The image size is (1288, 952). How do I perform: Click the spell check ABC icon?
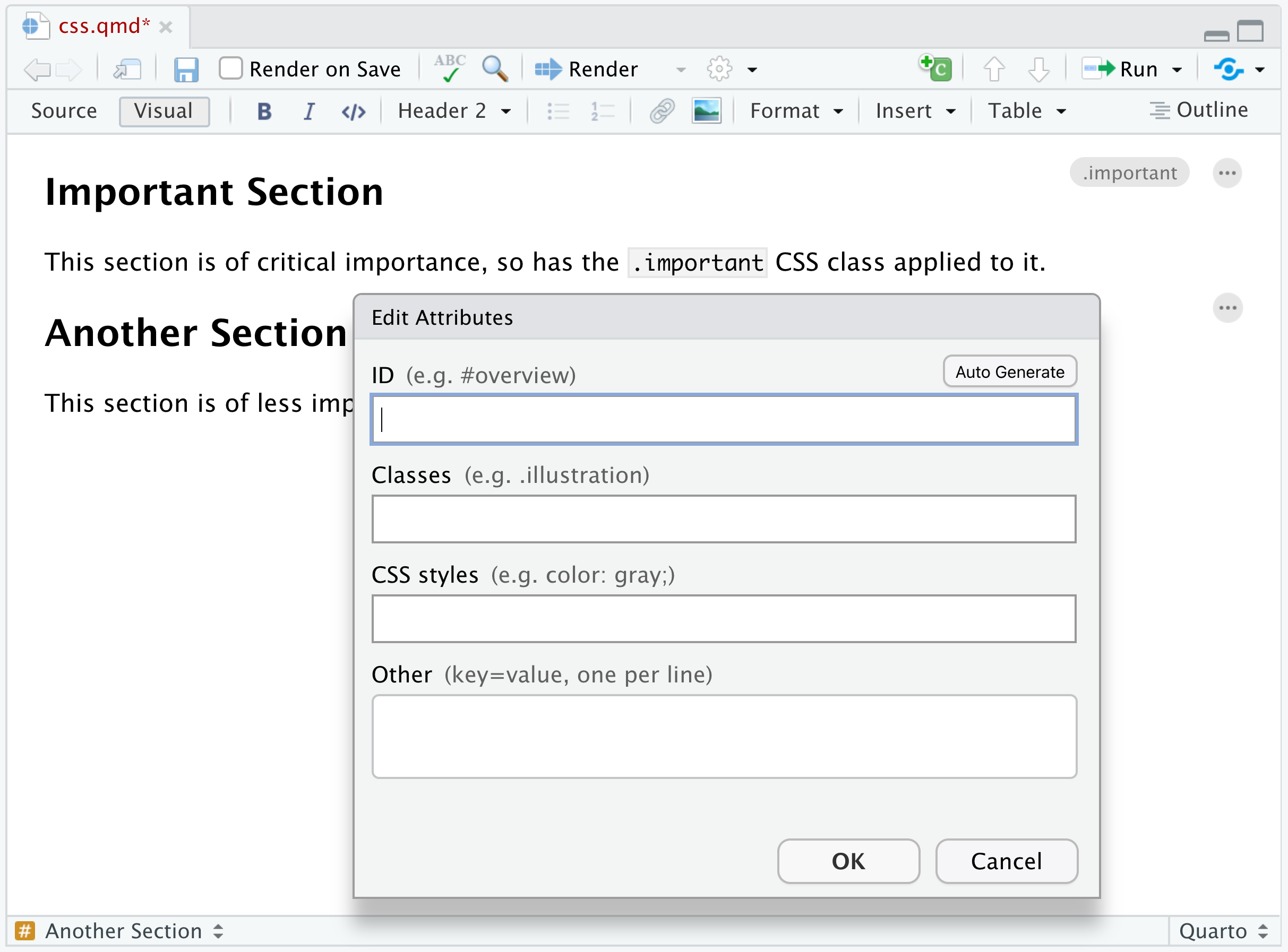[x=450, y=68]
